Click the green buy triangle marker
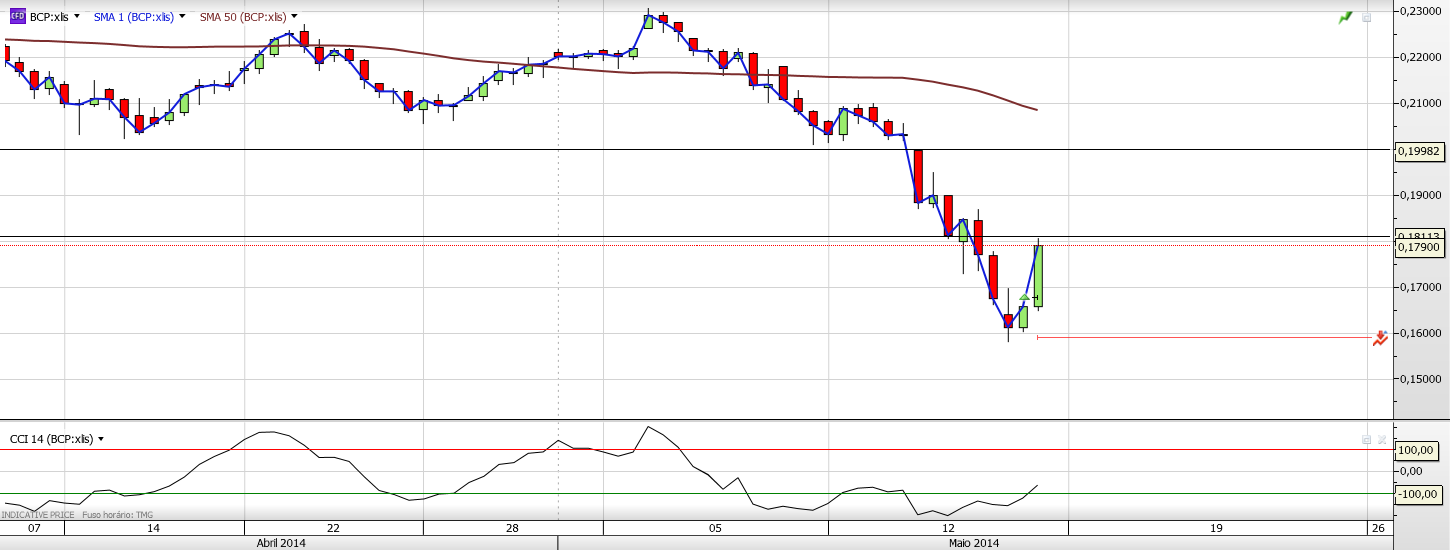The image size is (1450, 550). (x=1024, y=297)
